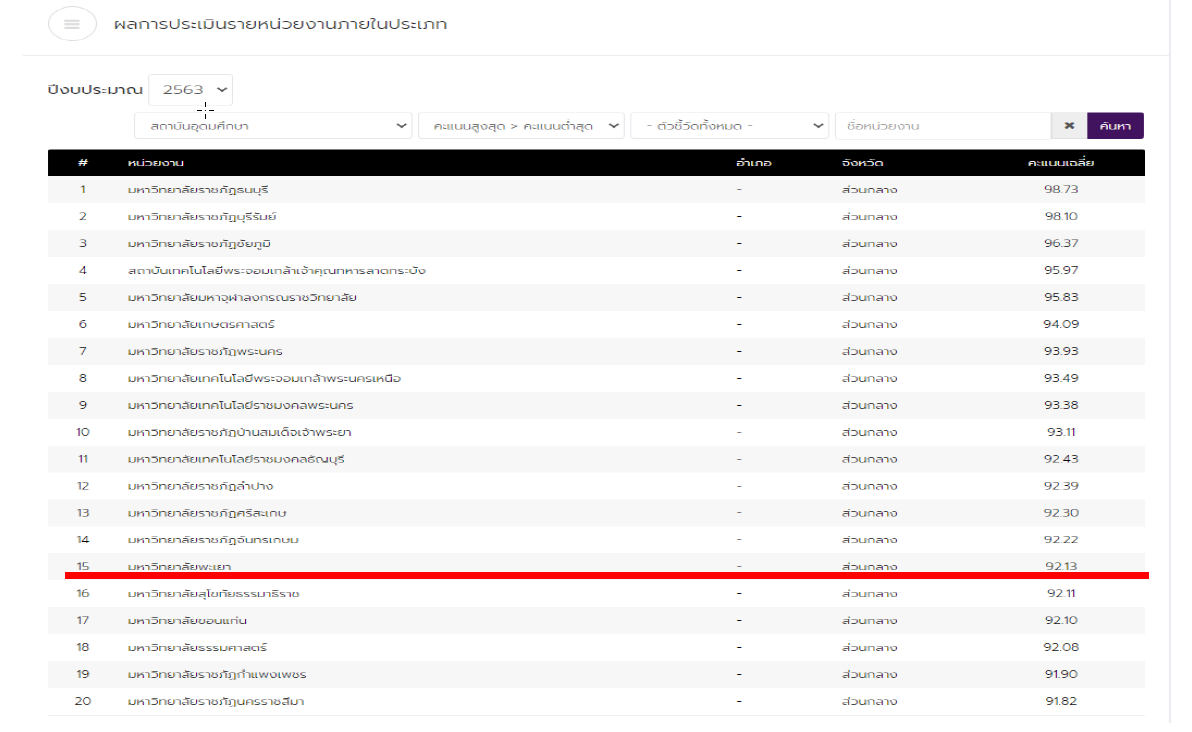The width and height of the screenshot is (1192, 732).
Task: Focus the ชื่อหน่วยงาน search field
Action: click(x=943, y=126)
